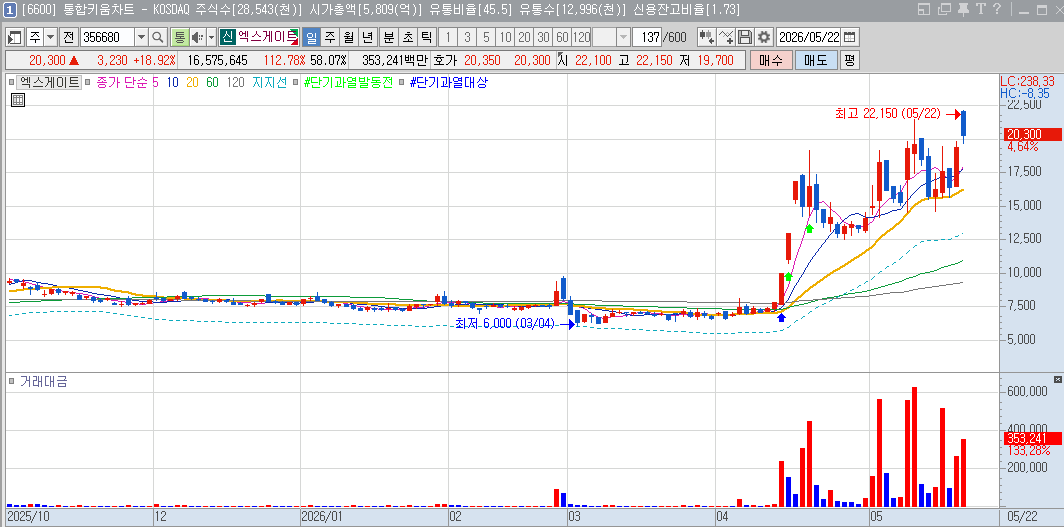This screenshot has width=1064, height=527.
Task: Choose the 10 interval button
Action: (x=505, y=37)
